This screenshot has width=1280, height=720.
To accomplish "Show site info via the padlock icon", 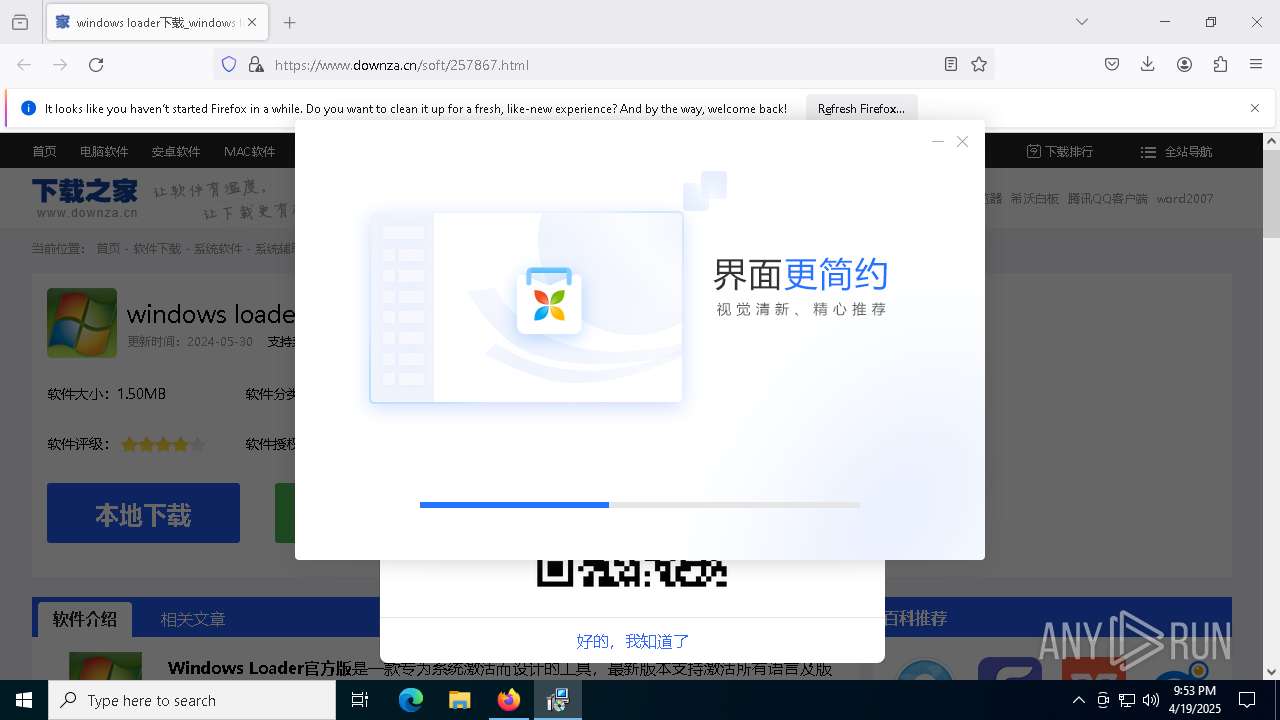I will click(256, 64).
